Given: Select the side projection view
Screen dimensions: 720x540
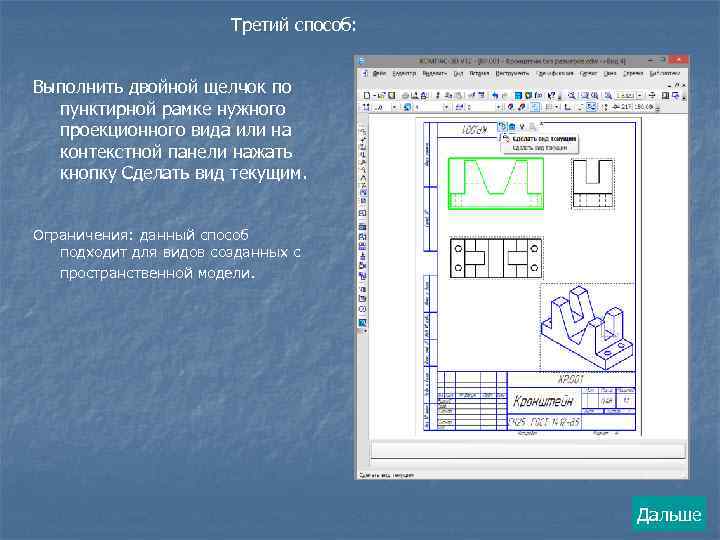Looking at the screenshot, I should pyautogui.click(x=593, y=184).
